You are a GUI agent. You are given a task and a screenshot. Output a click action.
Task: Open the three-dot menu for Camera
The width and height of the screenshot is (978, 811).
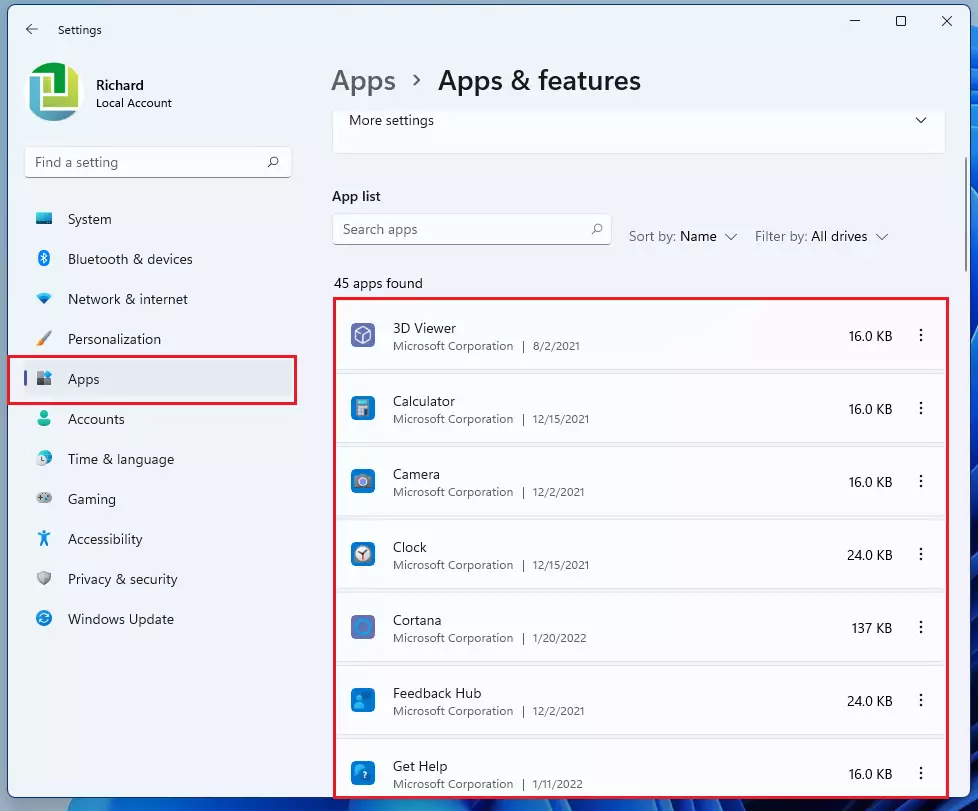point(921,482)
